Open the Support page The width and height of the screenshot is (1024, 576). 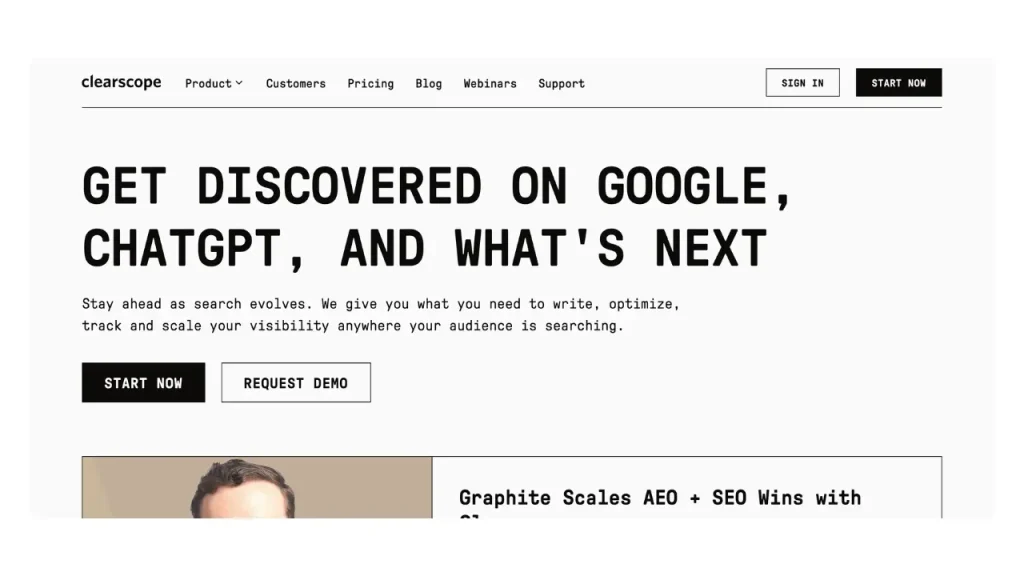pyautogui.click(x=562, y=84)
